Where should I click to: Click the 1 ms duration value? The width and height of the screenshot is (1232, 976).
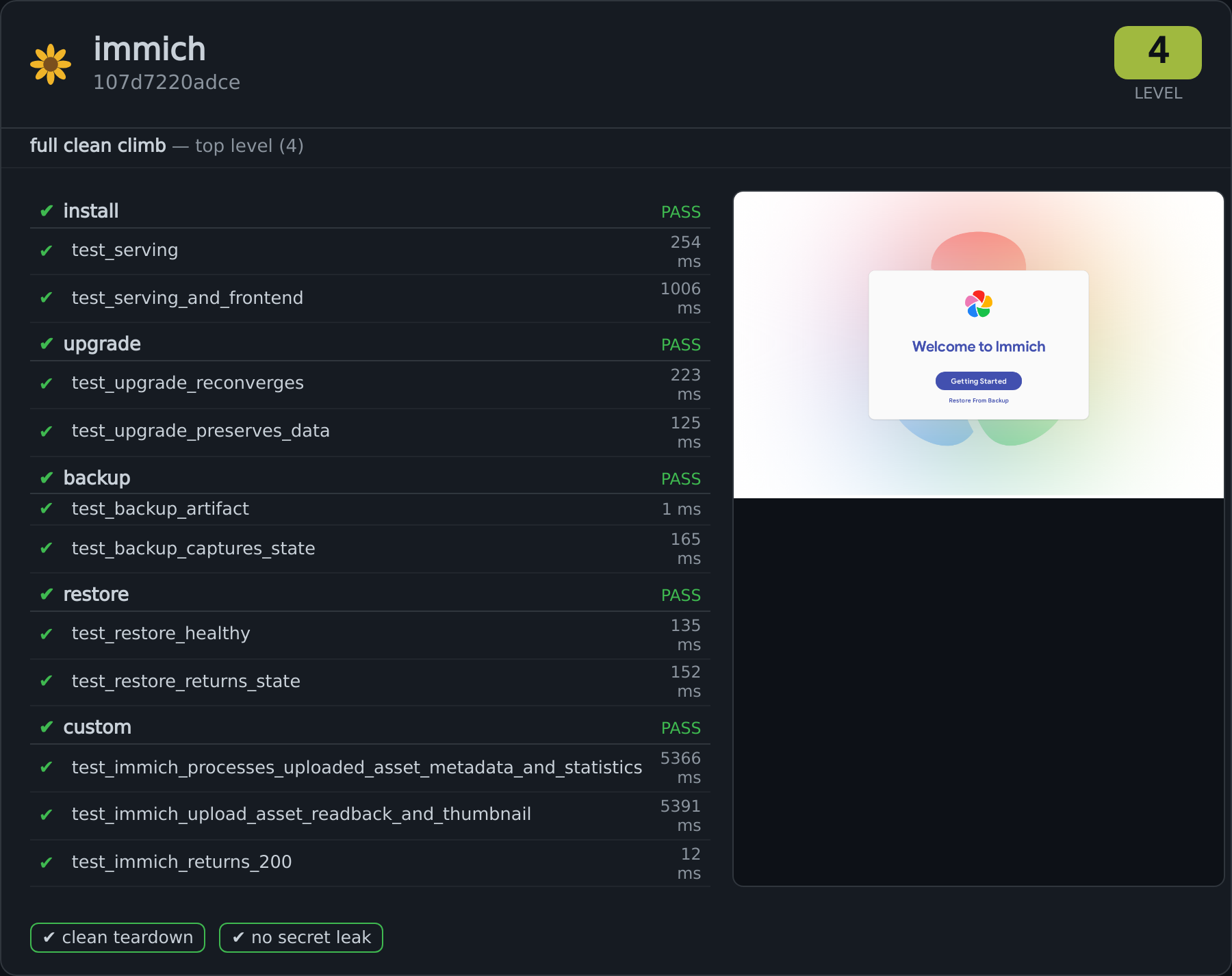coord(681,509)
